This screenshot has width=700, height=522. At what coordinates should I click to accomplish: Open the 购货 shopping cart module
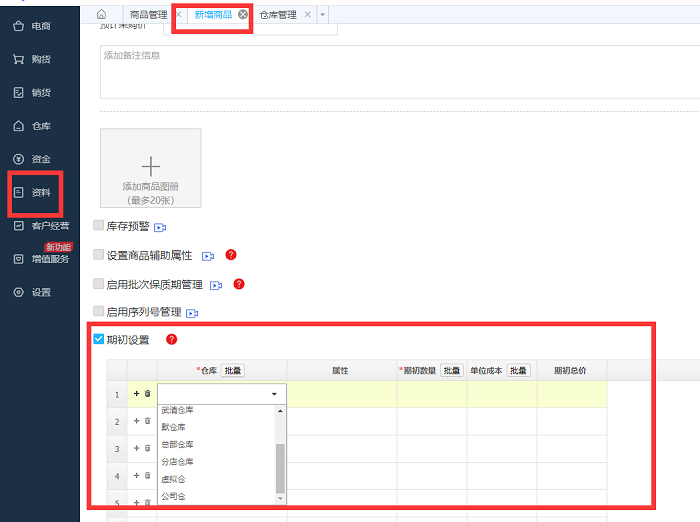click(39, 59)
